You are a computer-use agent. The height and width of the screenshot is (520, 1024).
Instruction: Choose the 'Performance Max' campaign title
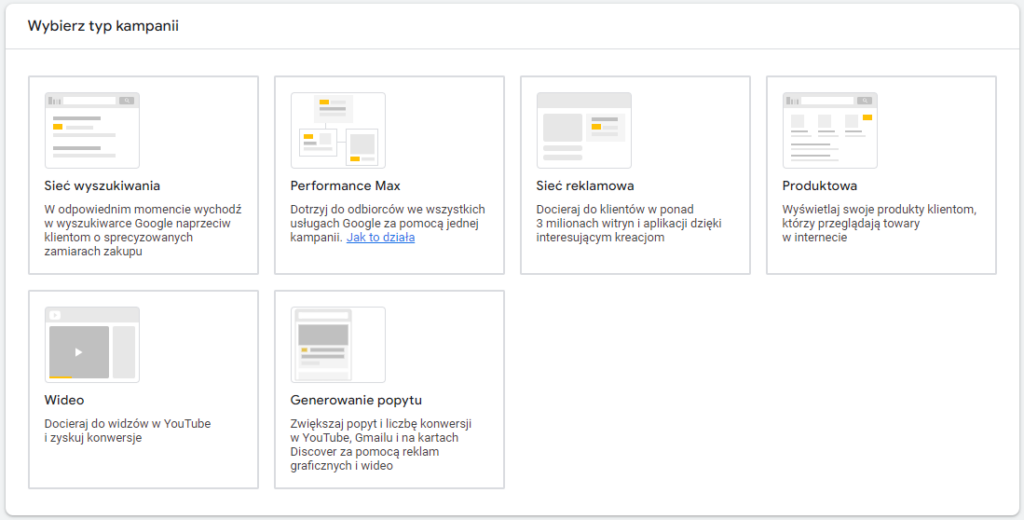coord(345,186)
